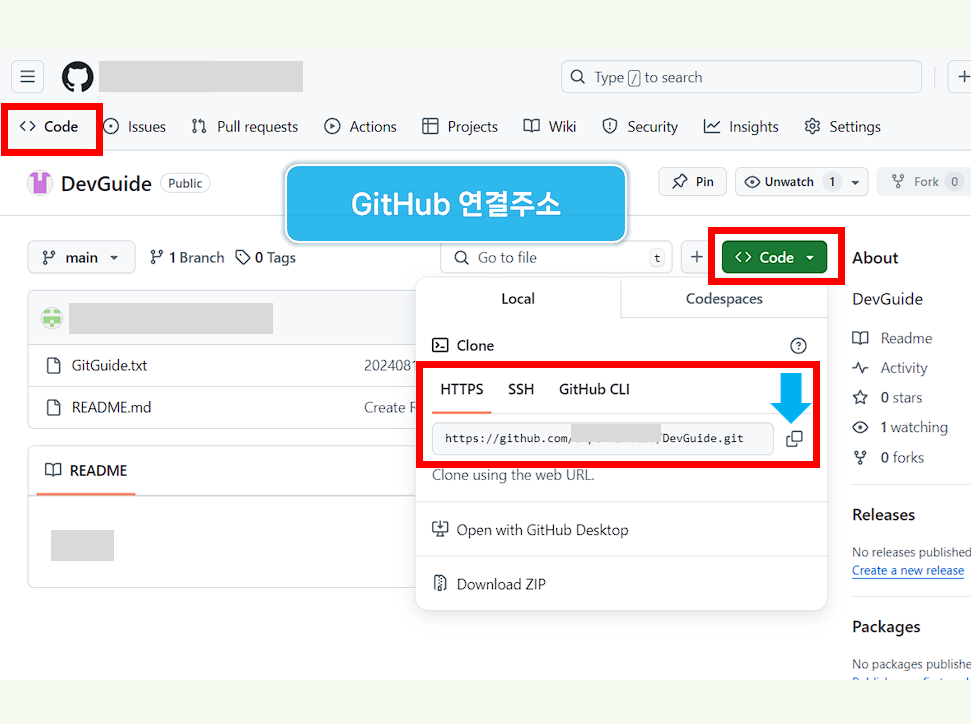Open Activity via the pulse icon
This screenshot has width=971, height=724.
click(x=859, y=367)
